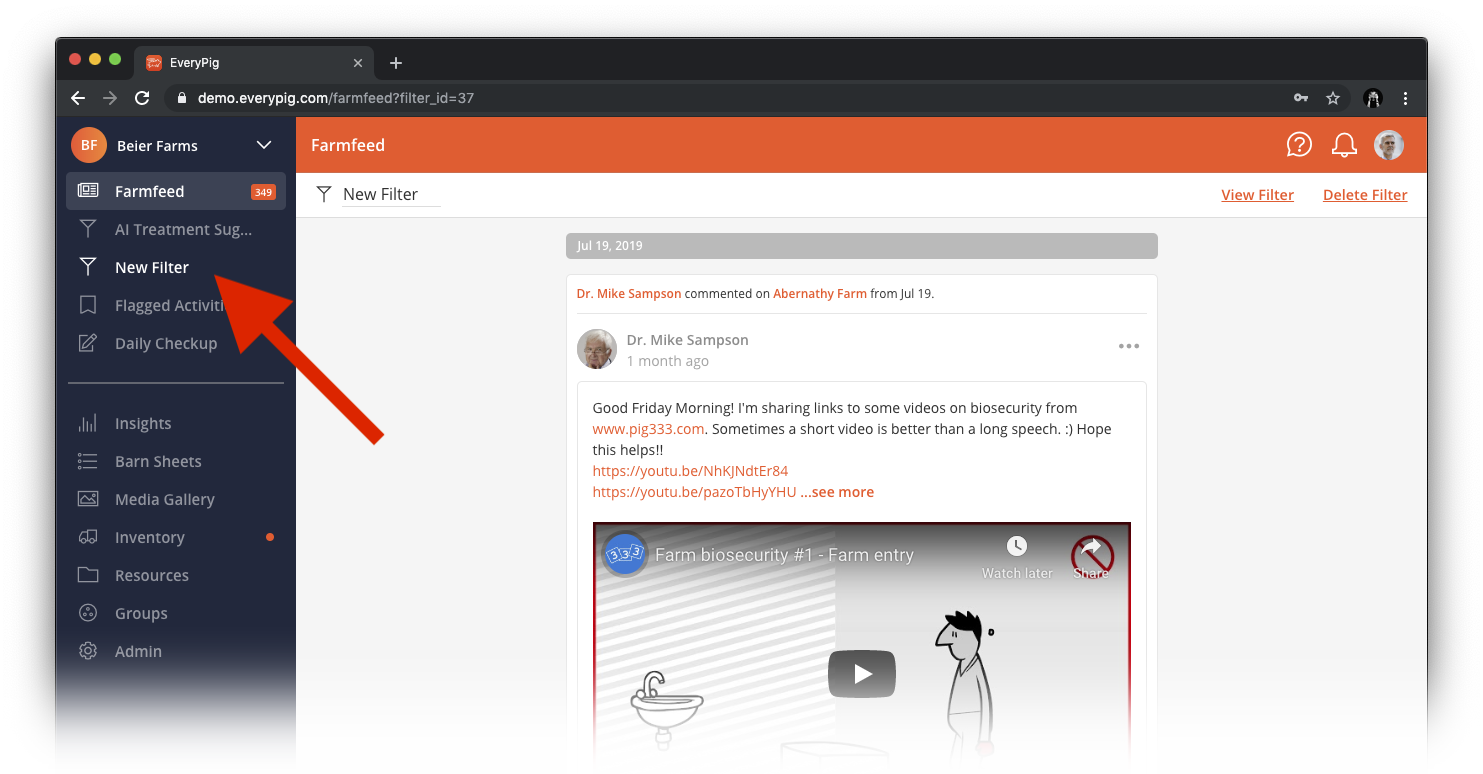This screenshot has height=774, width=1483.
Task: Open post options three-dot menu
Action: (1129, 346)
